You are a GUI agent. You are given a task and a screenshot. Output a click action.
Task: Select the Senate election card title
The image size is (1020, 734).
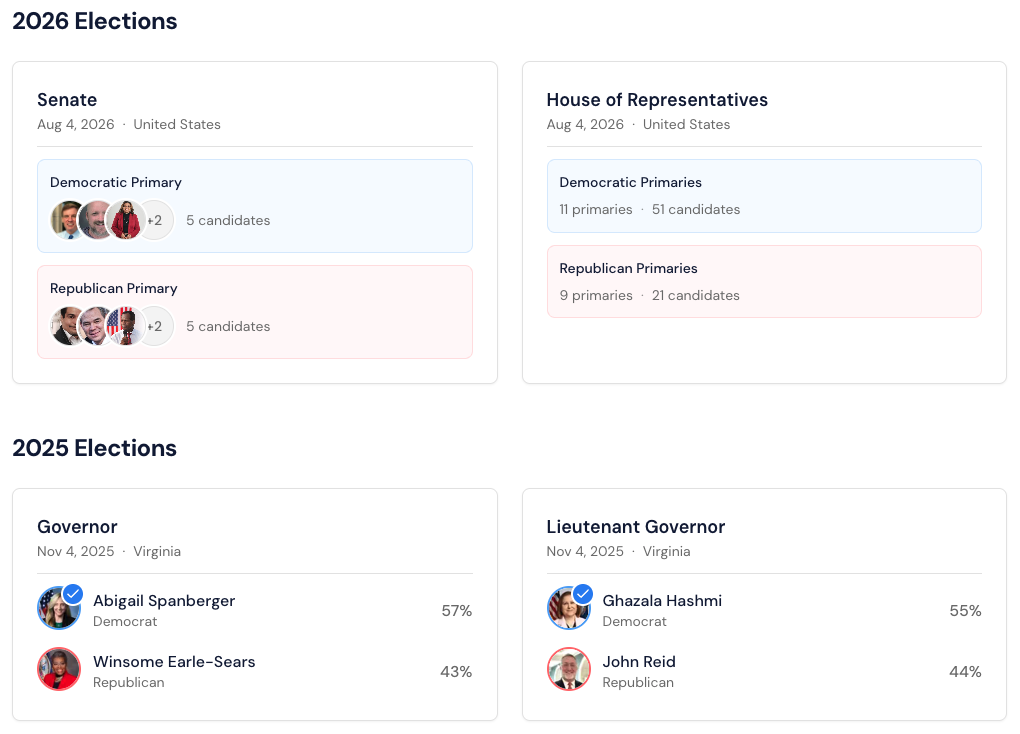point(67,100)
